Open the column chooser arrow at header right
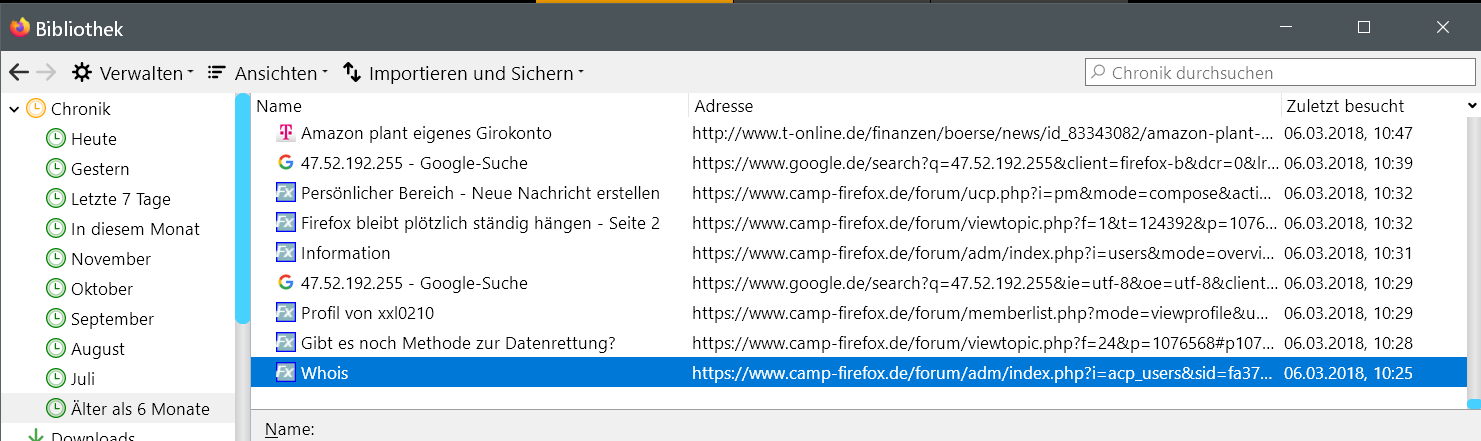The width and height of the screenshot is (1481, 441). pos(1472,106)
